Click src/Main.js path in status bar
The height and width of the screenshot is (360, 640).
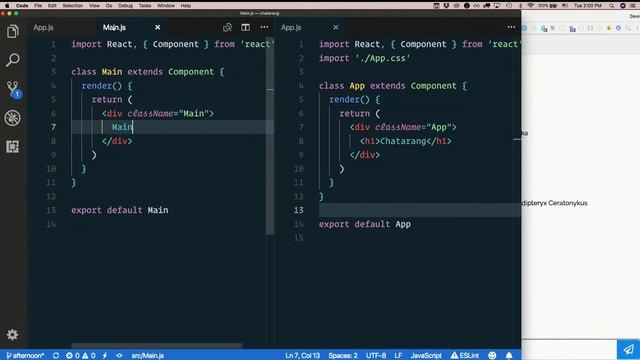click(147, 356)
